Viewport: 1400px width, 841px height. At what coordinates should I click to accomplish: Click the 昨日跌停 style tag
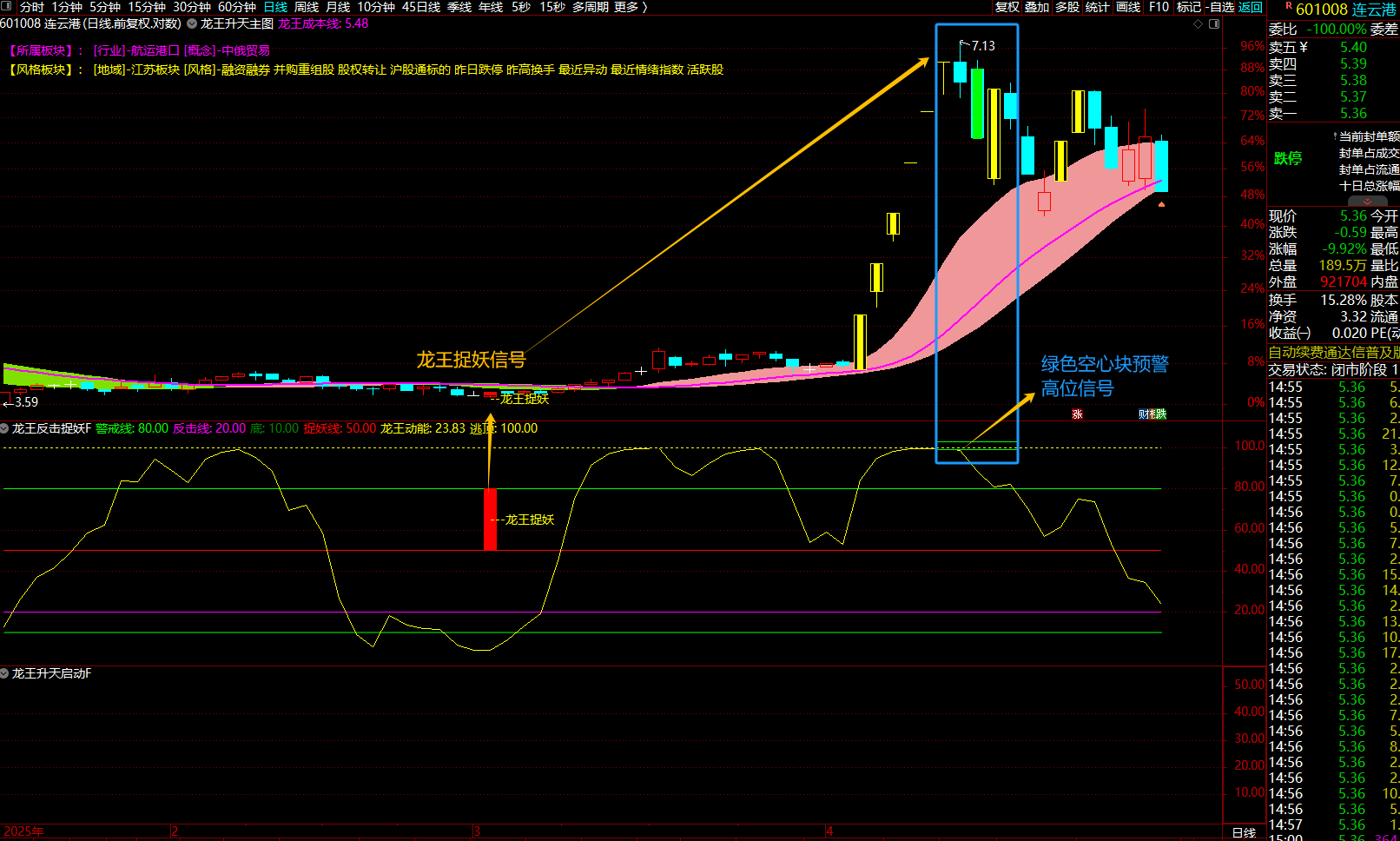click(x=479, y=70)
